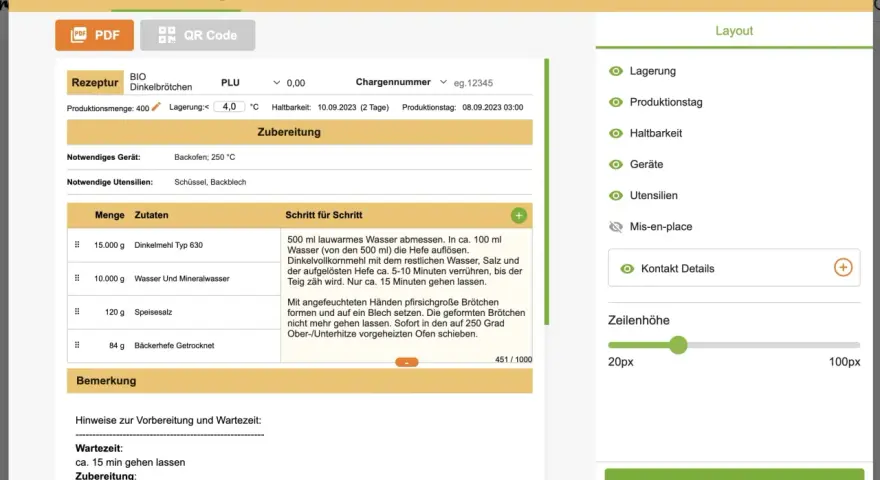Click the ingredient Wasser Und Mineralwasser

[182, 278]
